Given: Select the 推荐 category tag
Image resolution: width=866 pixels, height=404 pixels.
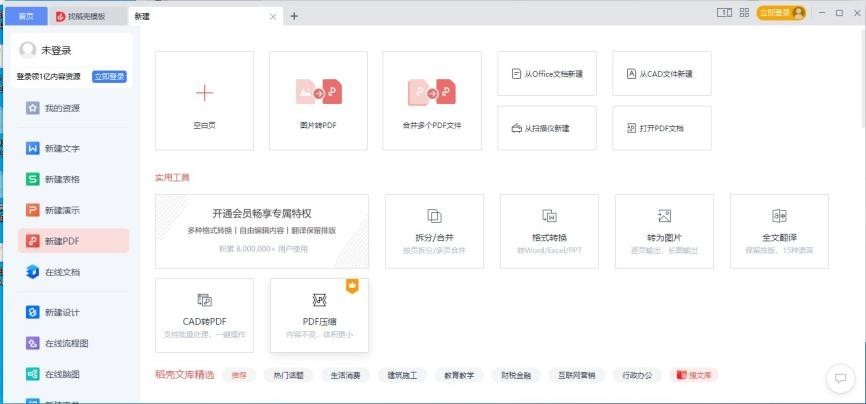Looking at the screenshot, I should point(240,375).
